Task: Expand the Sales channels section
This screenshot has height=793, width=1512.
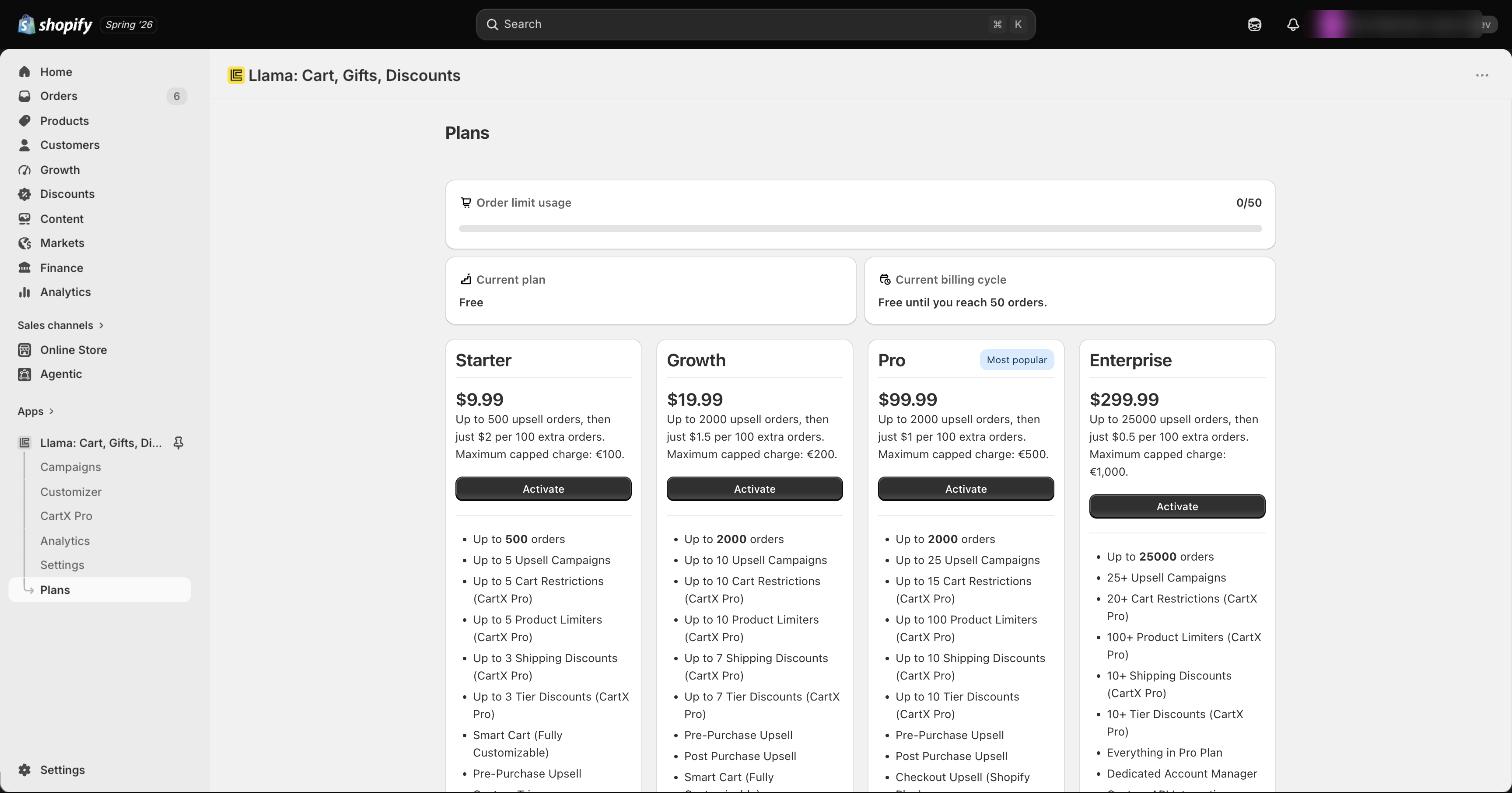Action: point(60,325)
